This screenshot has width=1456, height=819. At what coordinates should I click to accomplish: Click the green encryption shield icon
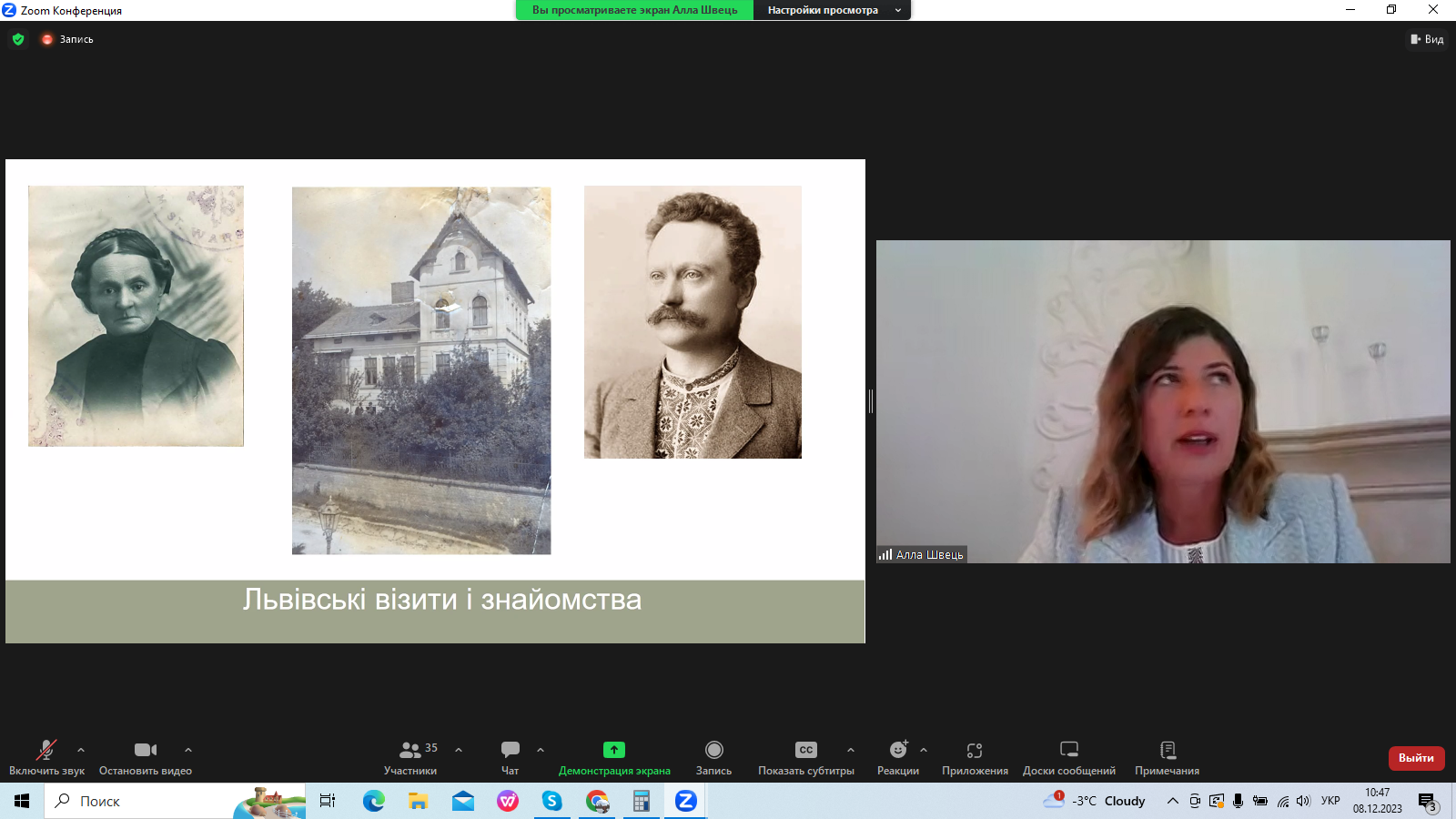coord(18,39)
